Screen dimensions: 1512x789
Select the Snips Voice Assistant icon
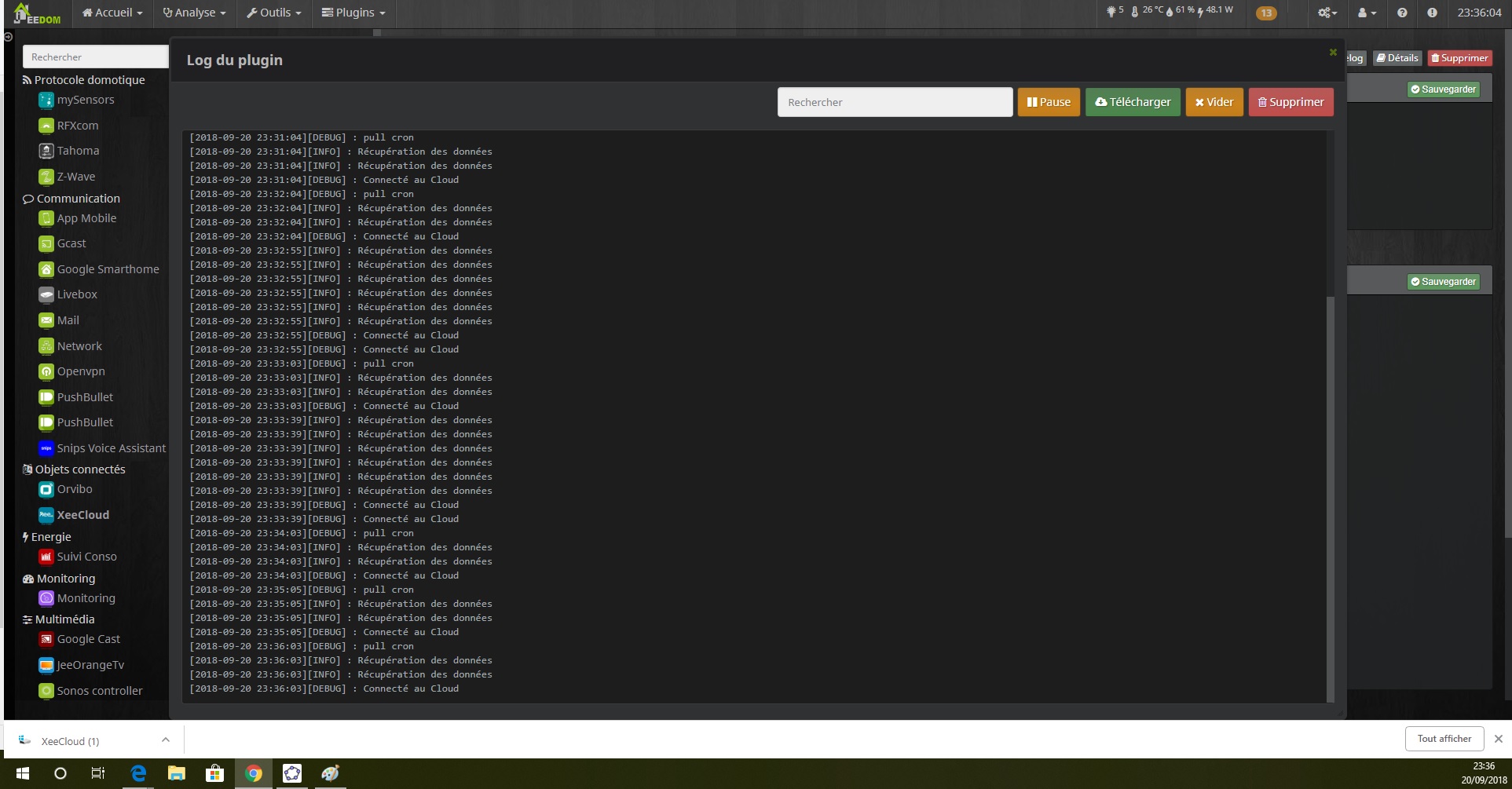[x=46, y=448]
